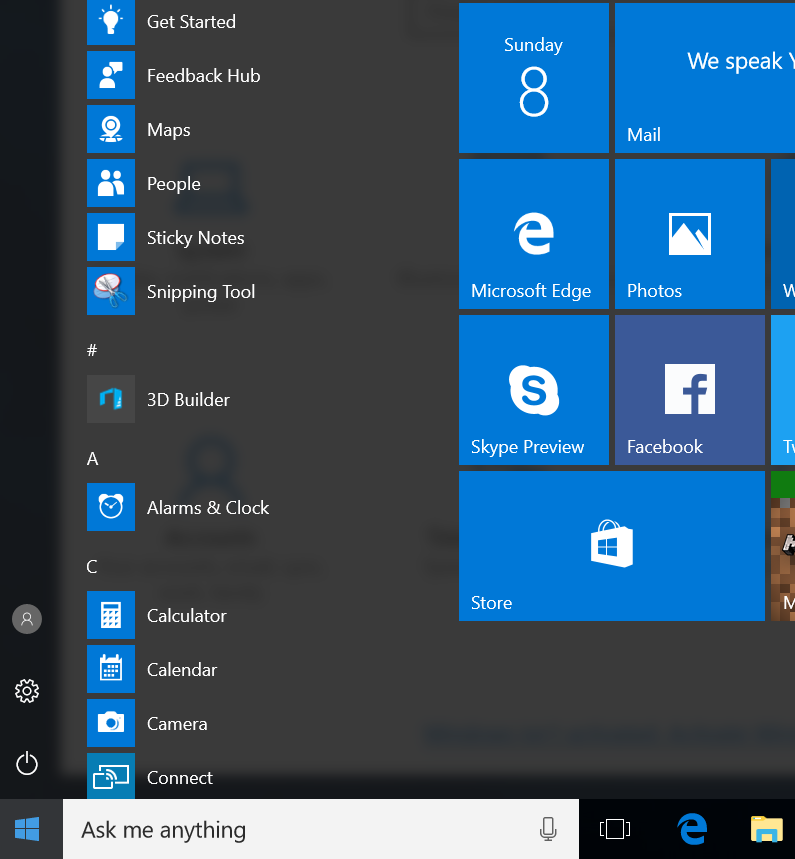Click the 'C' letter section header
Image resolution: width=795 pixels, height=859 pixels.
point(92,566)
